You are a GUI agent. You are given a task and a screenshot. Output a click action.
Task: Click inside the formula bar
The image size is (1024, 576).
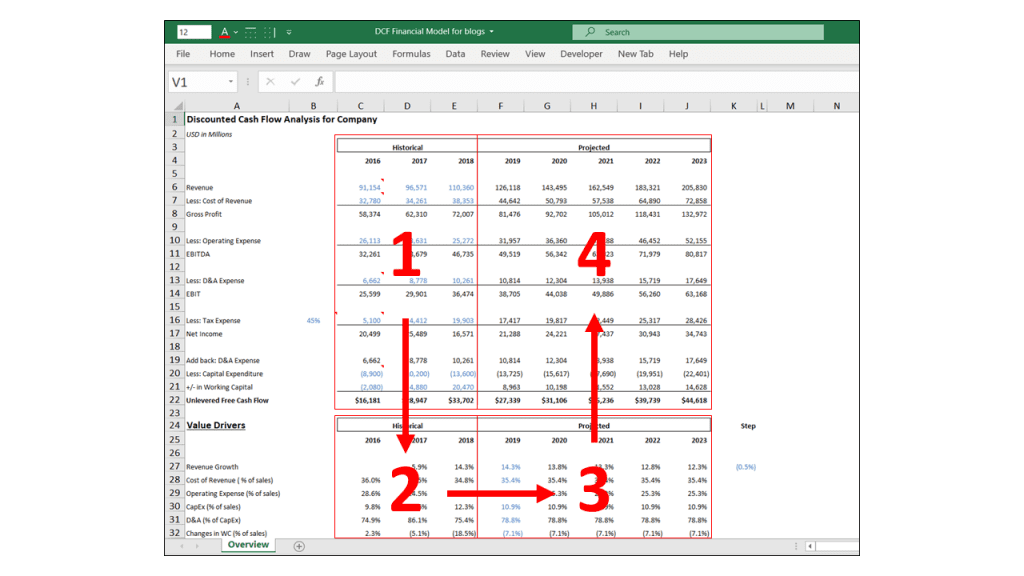(597, 82)
